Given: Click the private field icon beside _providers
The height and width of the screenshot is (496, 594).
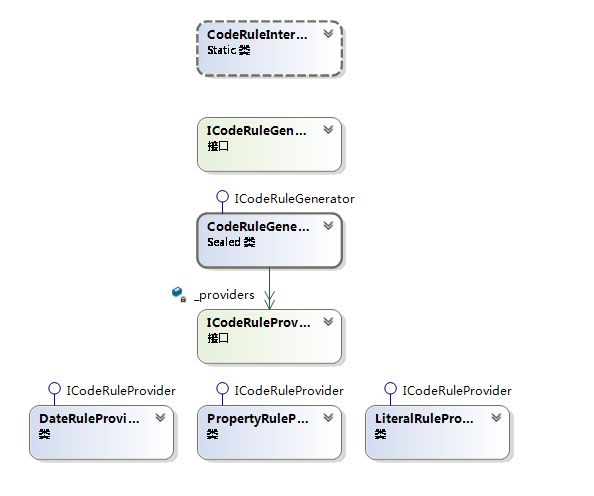Looking at the screenshot, I should coord(179,294).
